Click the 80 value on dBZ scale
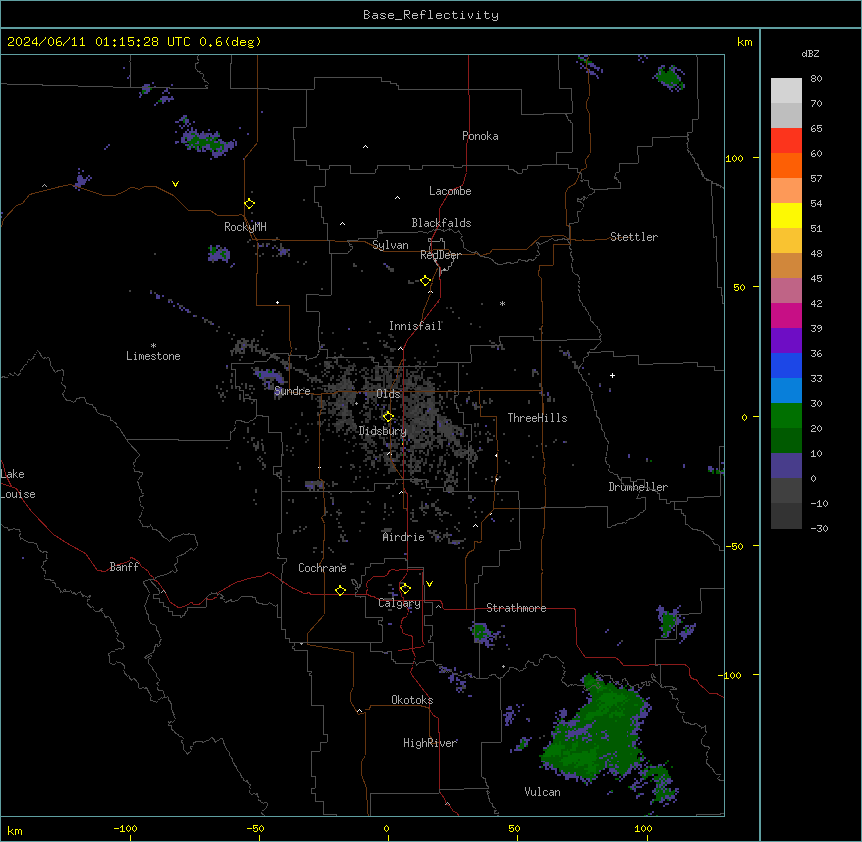The height and width of the screenshot is (842, 862). coord(816,78)
